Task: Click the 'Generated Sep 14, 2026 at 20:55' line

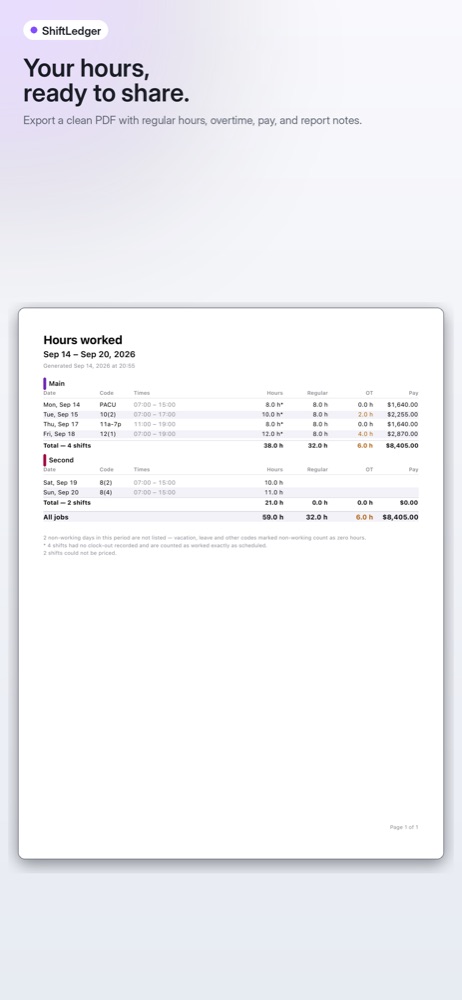Action: pos(89,366)
